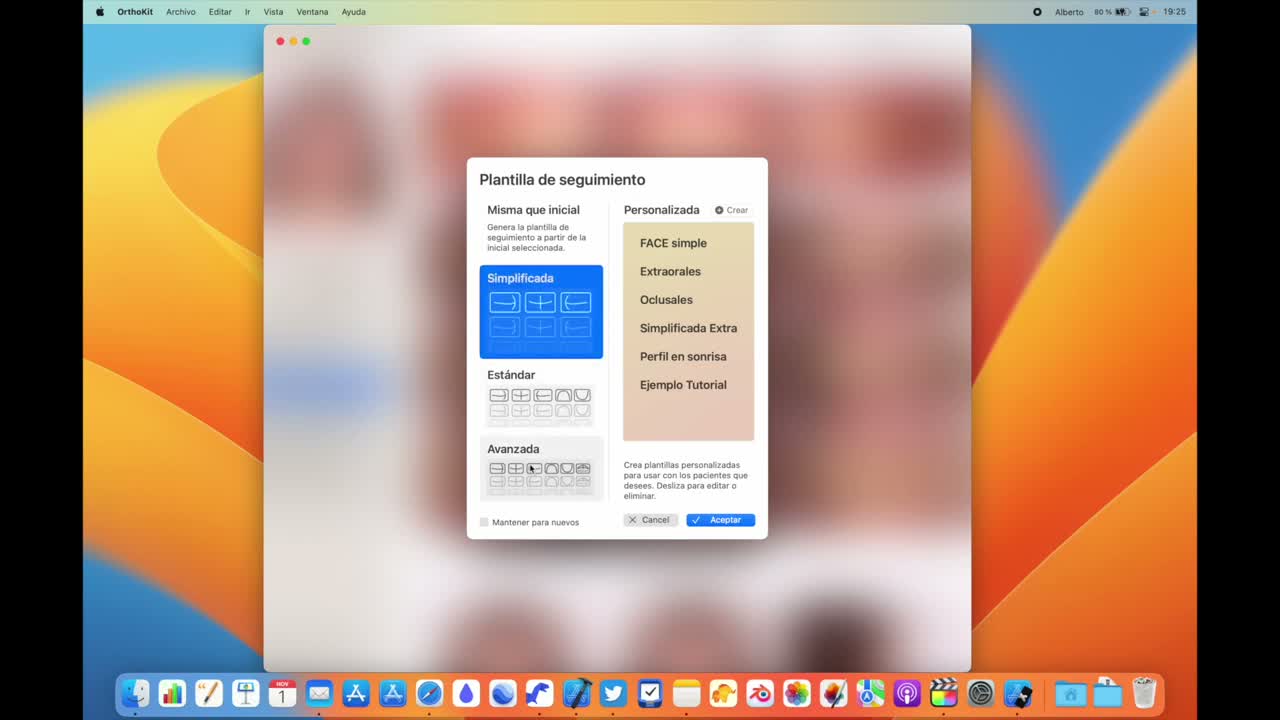Select the Simplificada template card
This screenshot has height=720, width=1280.
click(x=541, y=312)
